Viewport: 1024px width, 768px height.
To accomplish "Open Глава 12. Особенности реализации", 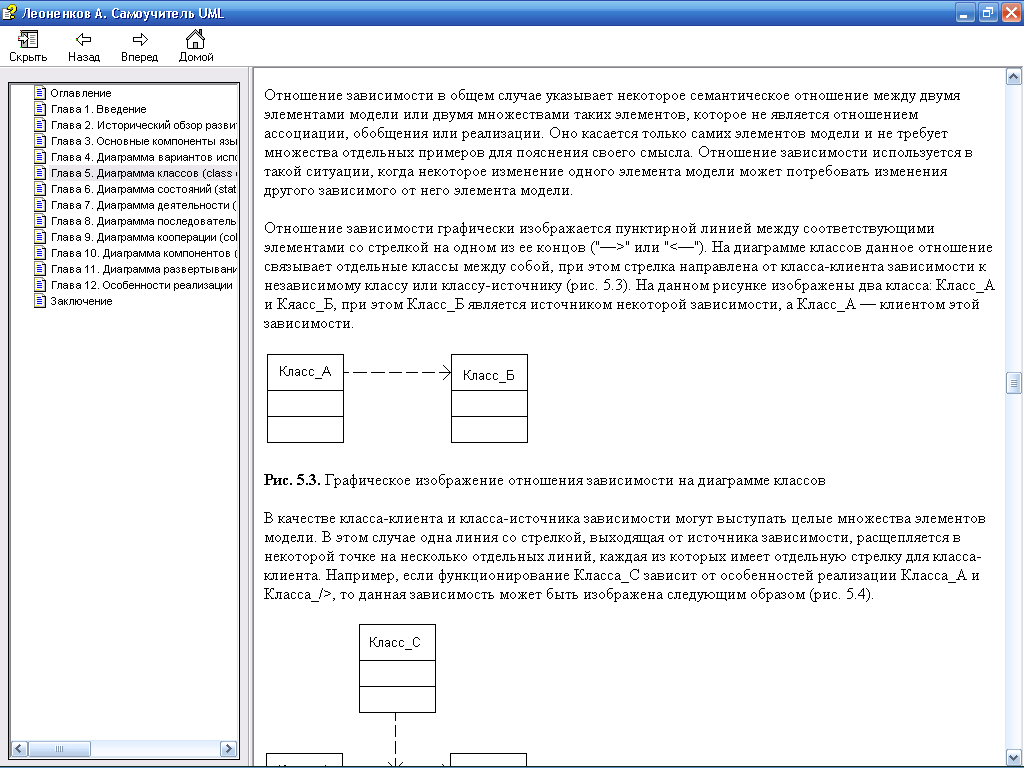I will coord(142,285).
